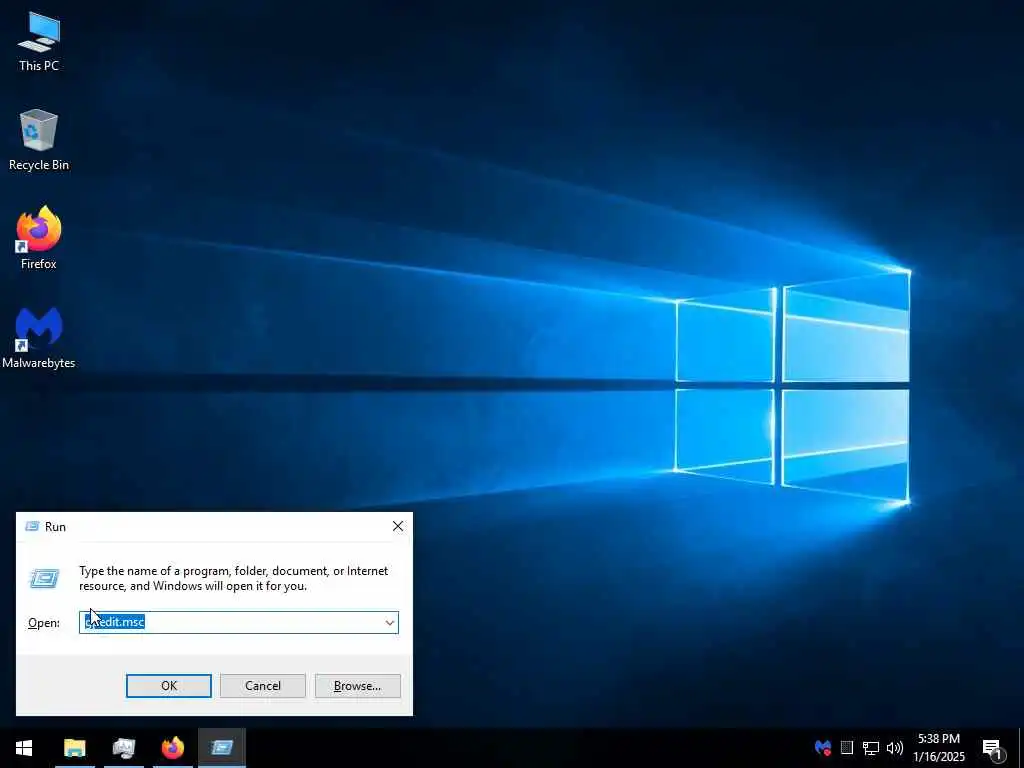Select the Run dialog taskbar button

[222, 748]
